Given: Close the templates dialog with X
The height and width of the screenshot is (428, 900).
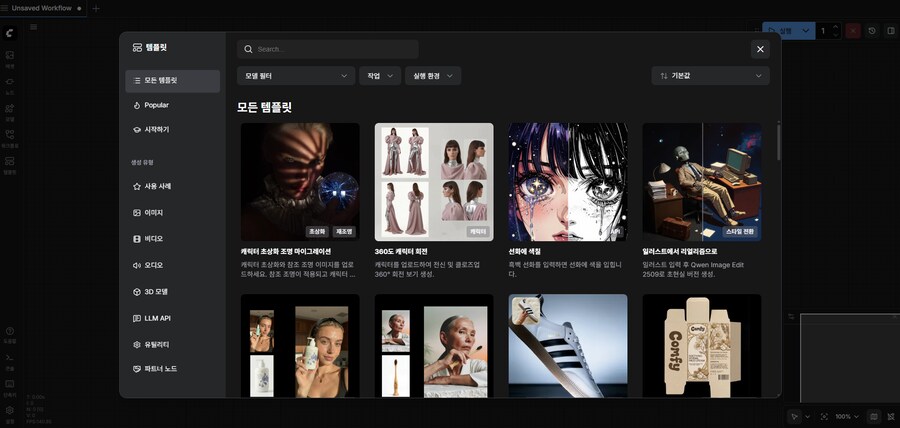Looking at the screenshot, I should pos(760,49).
